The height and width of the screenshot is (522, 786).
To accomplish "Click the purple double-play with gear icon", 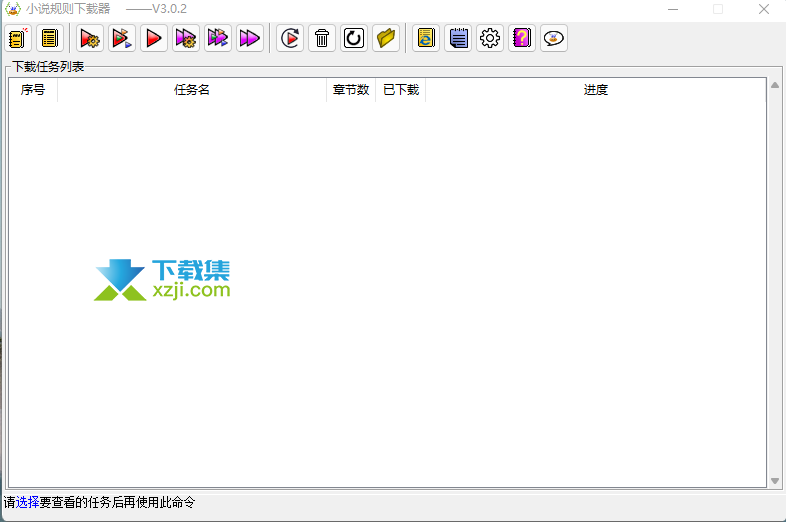I will pos(186,38).
